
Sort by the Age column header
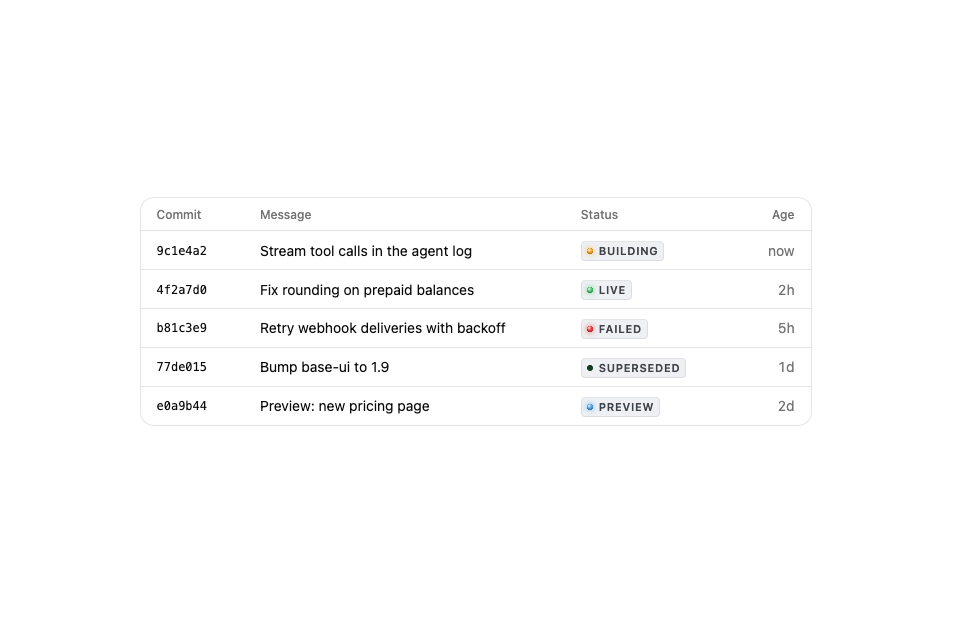click(x=783, y=215)
